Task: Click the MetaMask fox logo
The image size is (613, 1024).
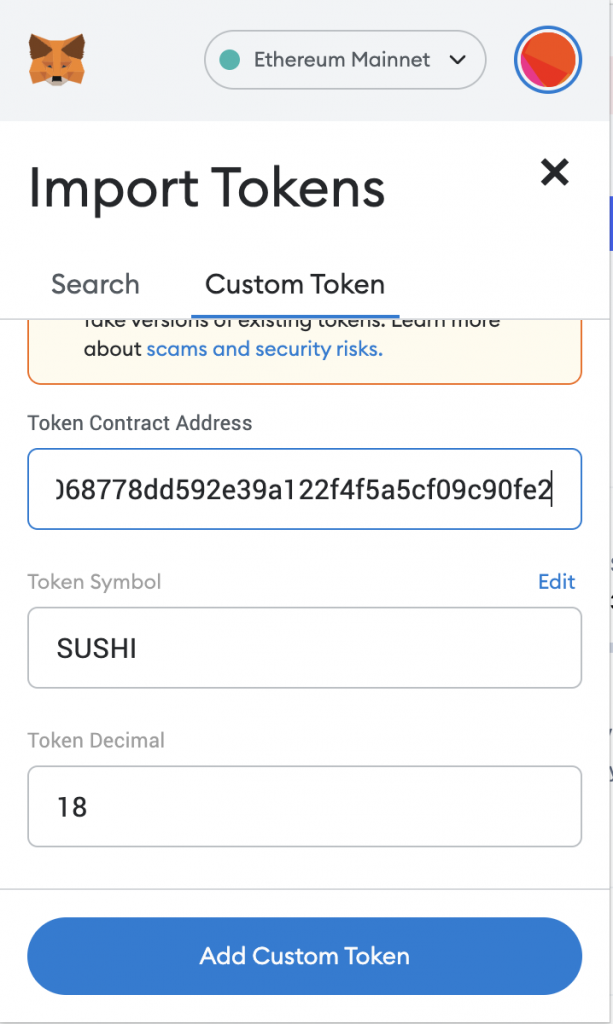Action: point(56,60)
